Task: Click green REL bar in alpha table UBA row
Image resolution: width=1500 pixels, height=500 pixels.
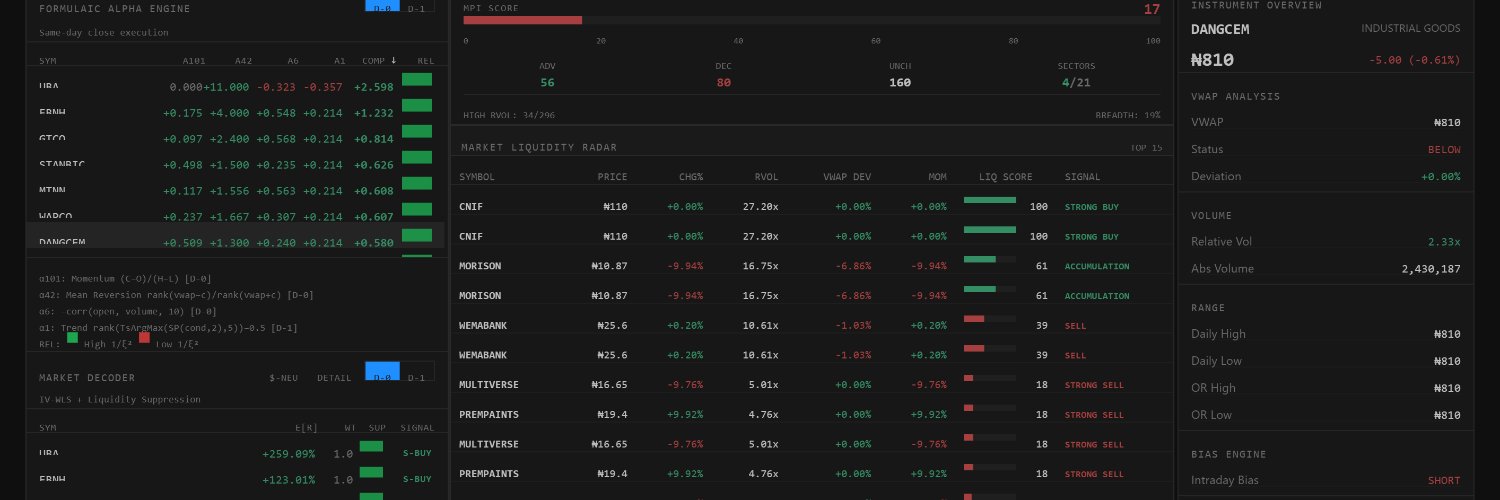Action: (417, 79)
